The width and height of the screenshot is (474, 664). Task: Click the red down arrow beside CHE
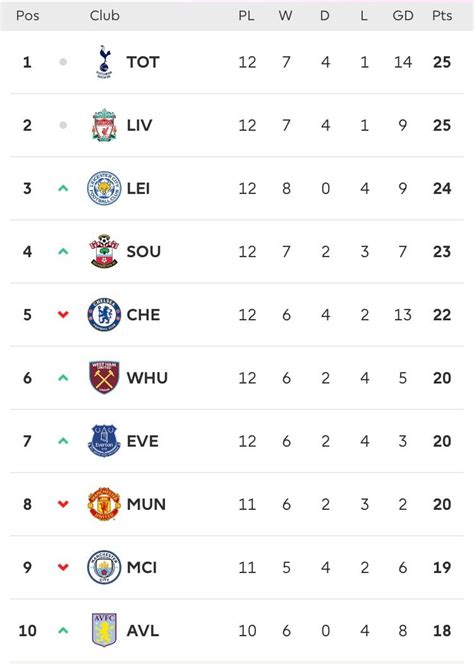[x=63, y=314]
